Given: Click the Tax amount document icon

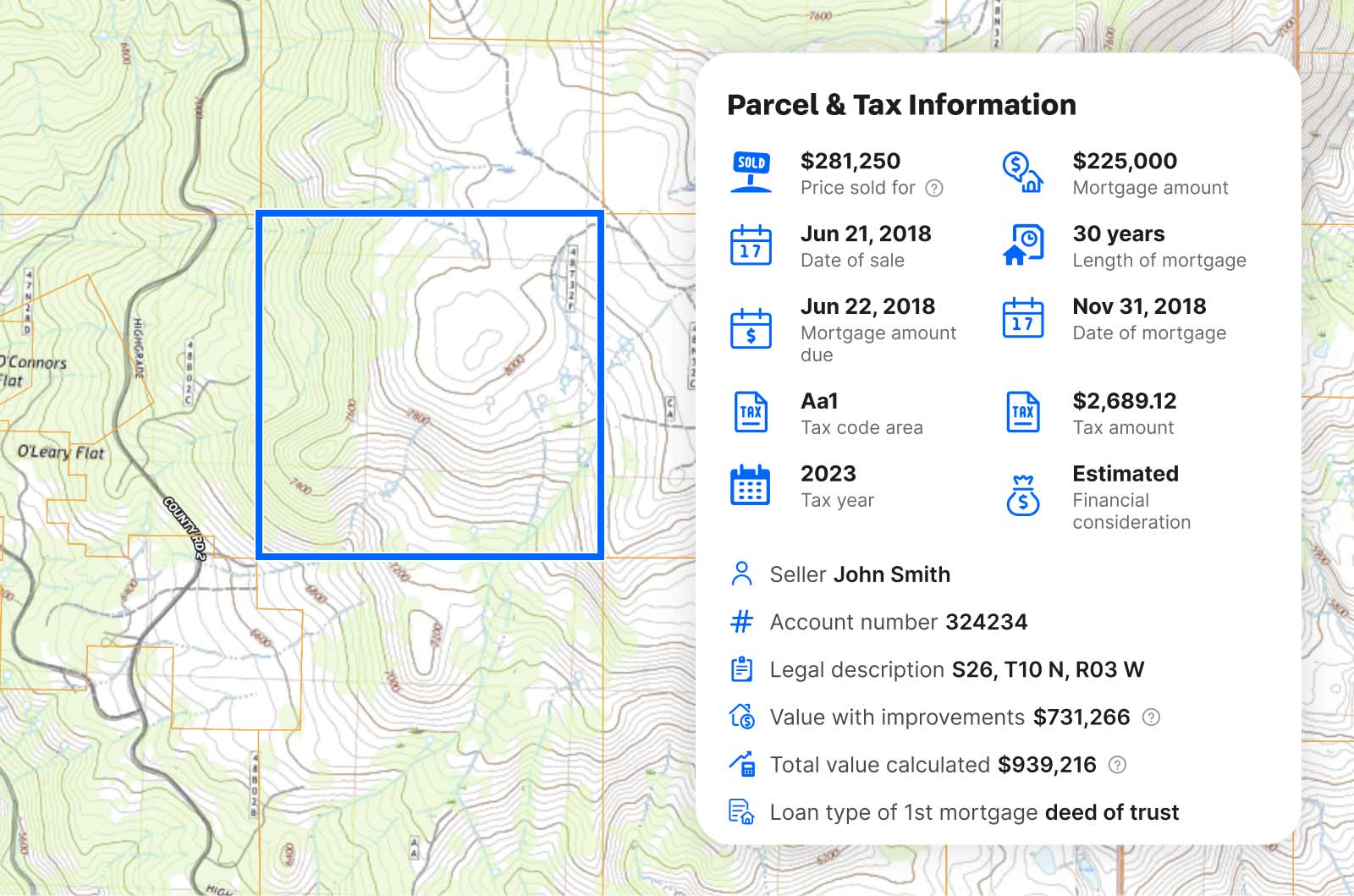Looking at the screenshot, I should [1022, 412].
